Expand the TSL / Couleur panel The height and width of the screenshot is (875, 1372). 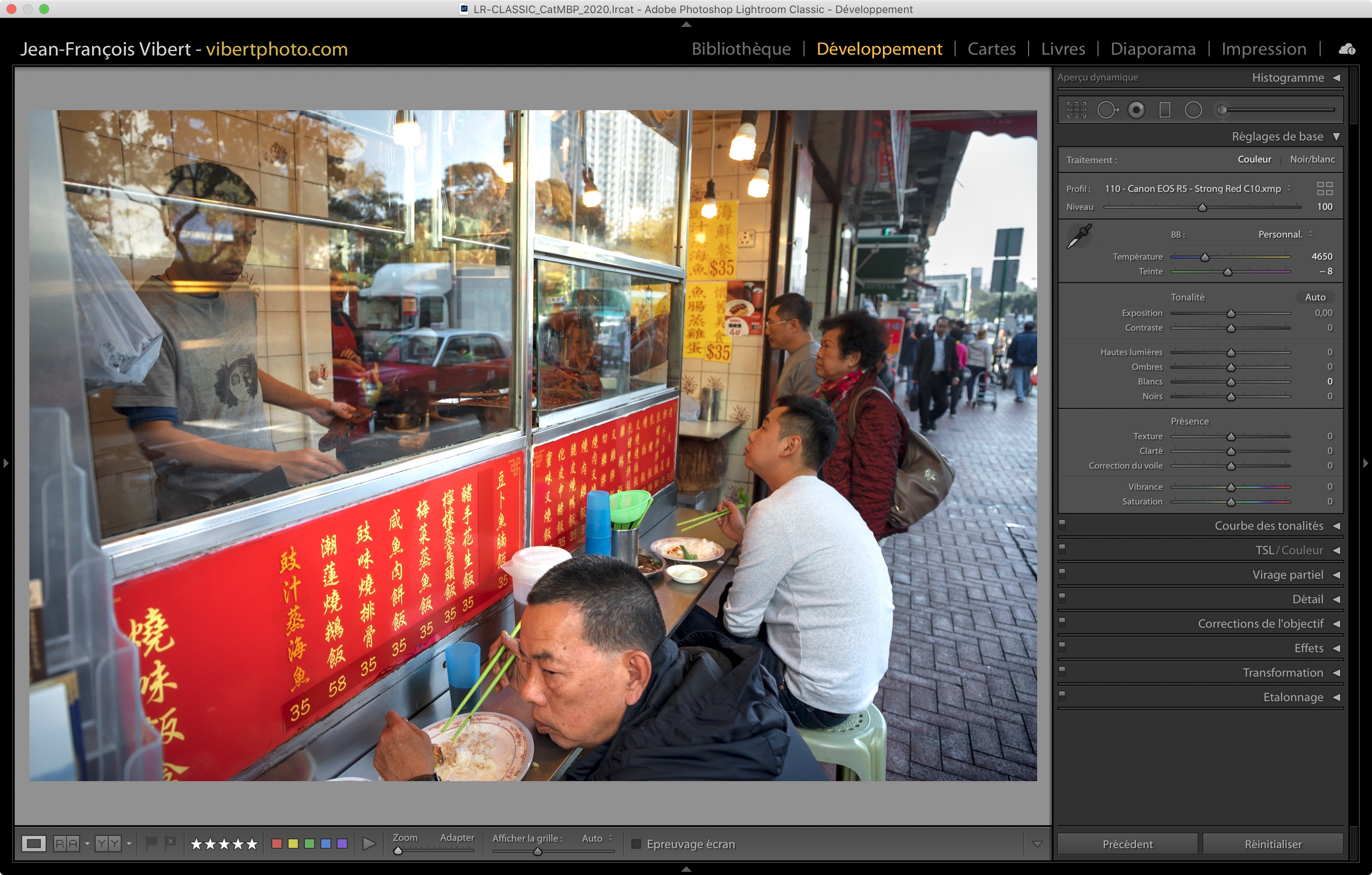(x=1289, y=550)
